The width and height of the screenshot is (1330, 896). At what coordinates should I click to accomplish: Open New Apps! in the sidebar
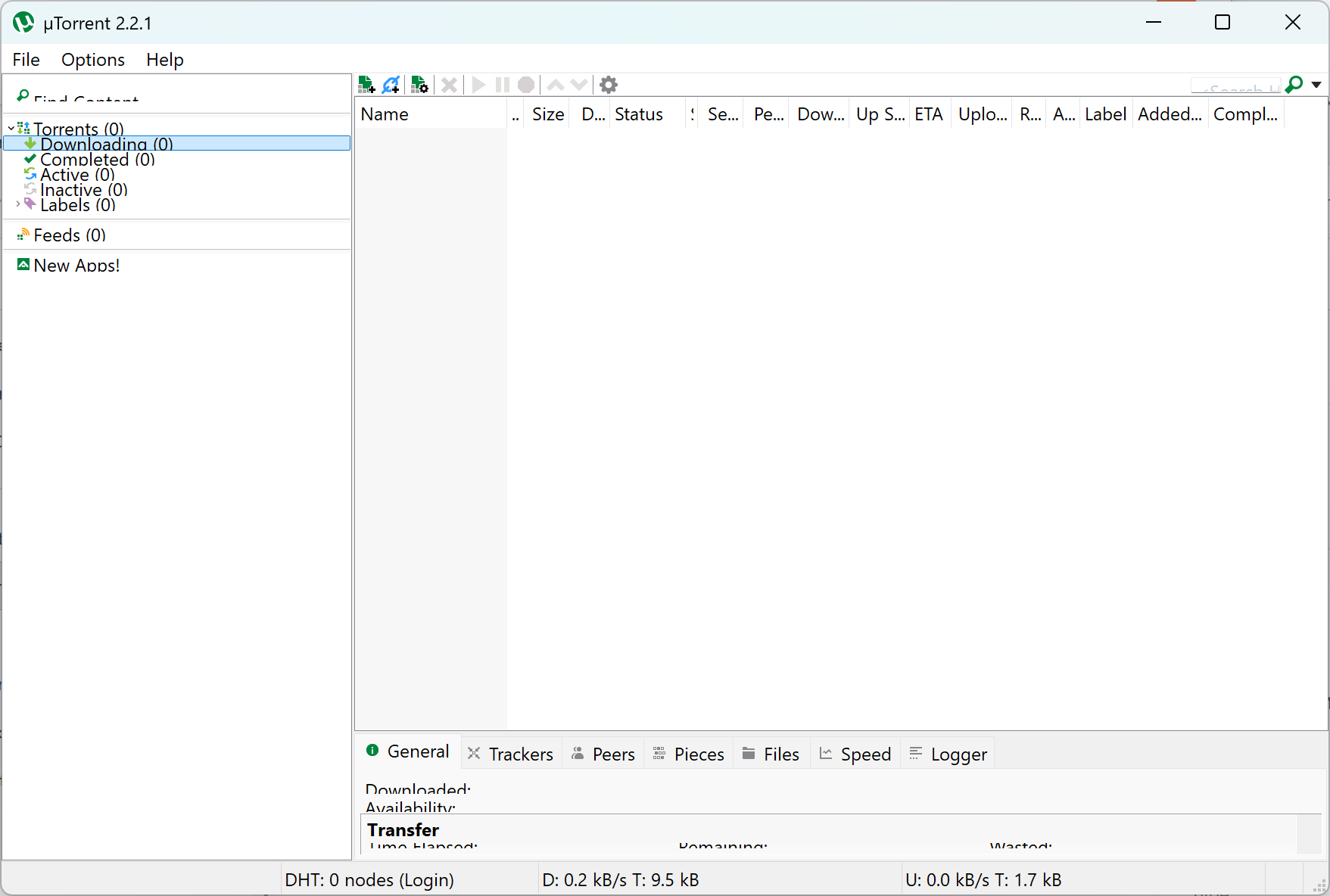(x=76, y=266)
